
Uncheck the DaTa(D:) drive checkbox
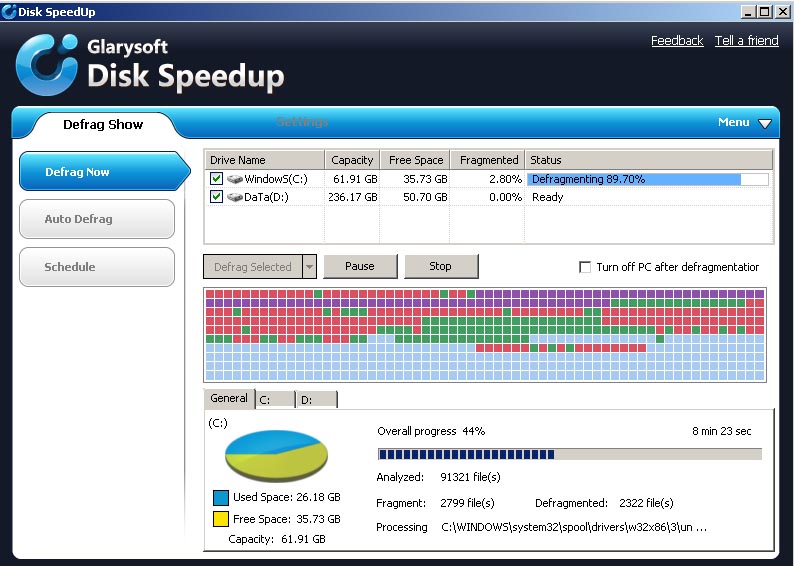[216, 196]
